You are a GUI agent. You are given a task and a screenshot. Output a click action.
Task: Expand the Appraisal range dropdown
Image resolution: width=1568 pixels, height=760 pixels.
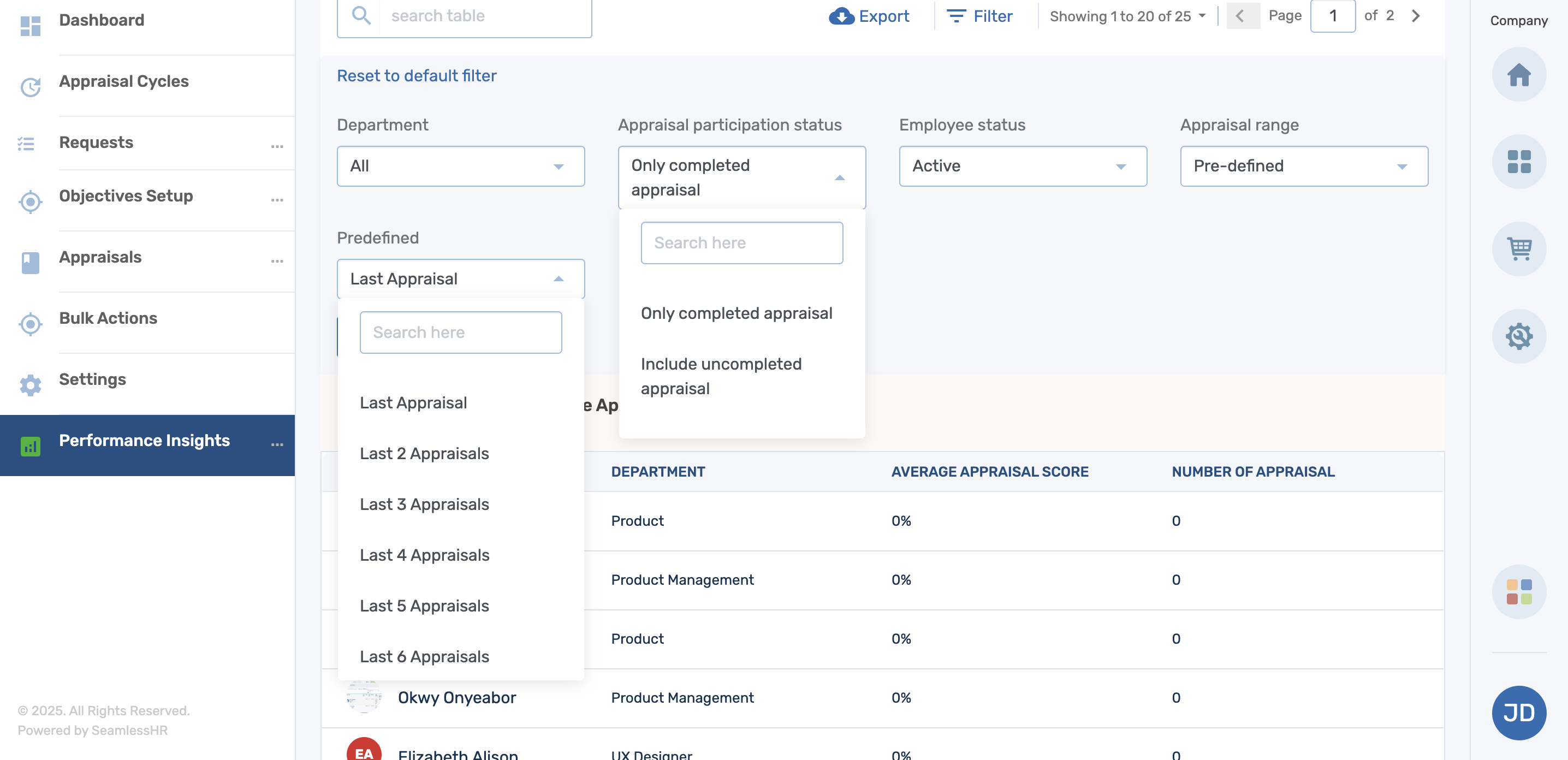1303,166
